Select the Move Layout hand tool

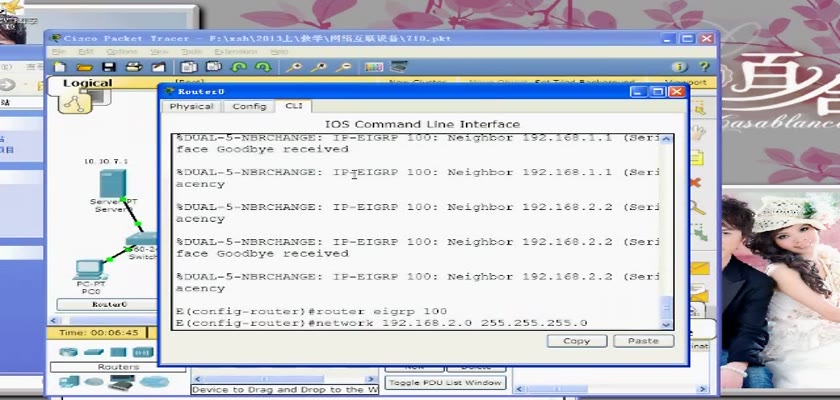click(x=698, y=133)
